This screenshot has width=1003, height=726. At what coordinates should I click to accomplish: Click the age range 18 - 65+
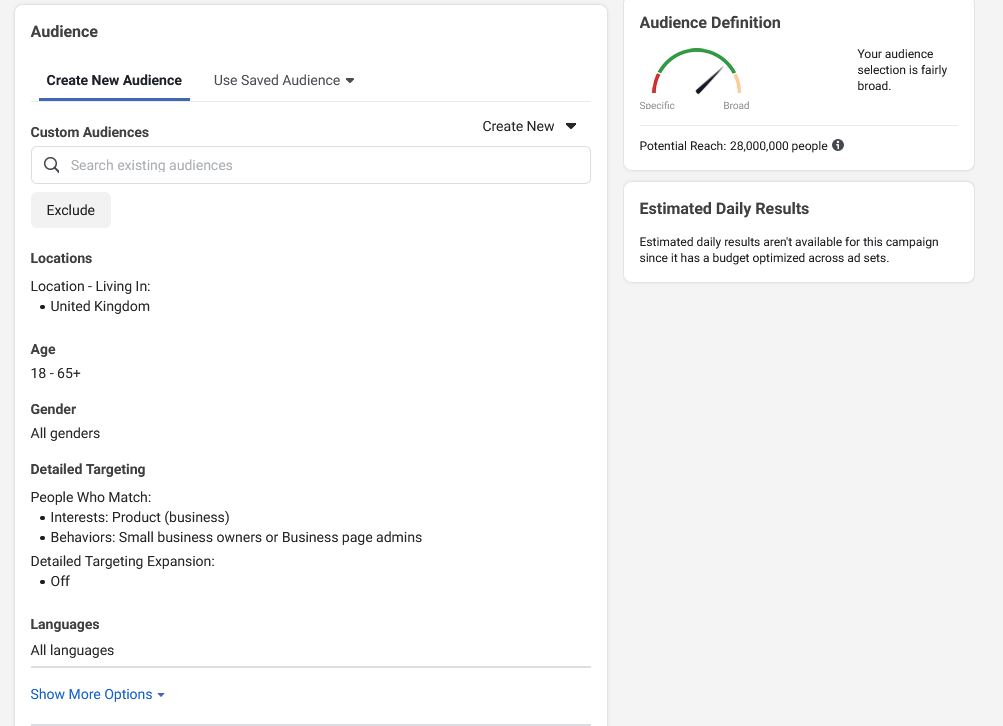[56, 373]
